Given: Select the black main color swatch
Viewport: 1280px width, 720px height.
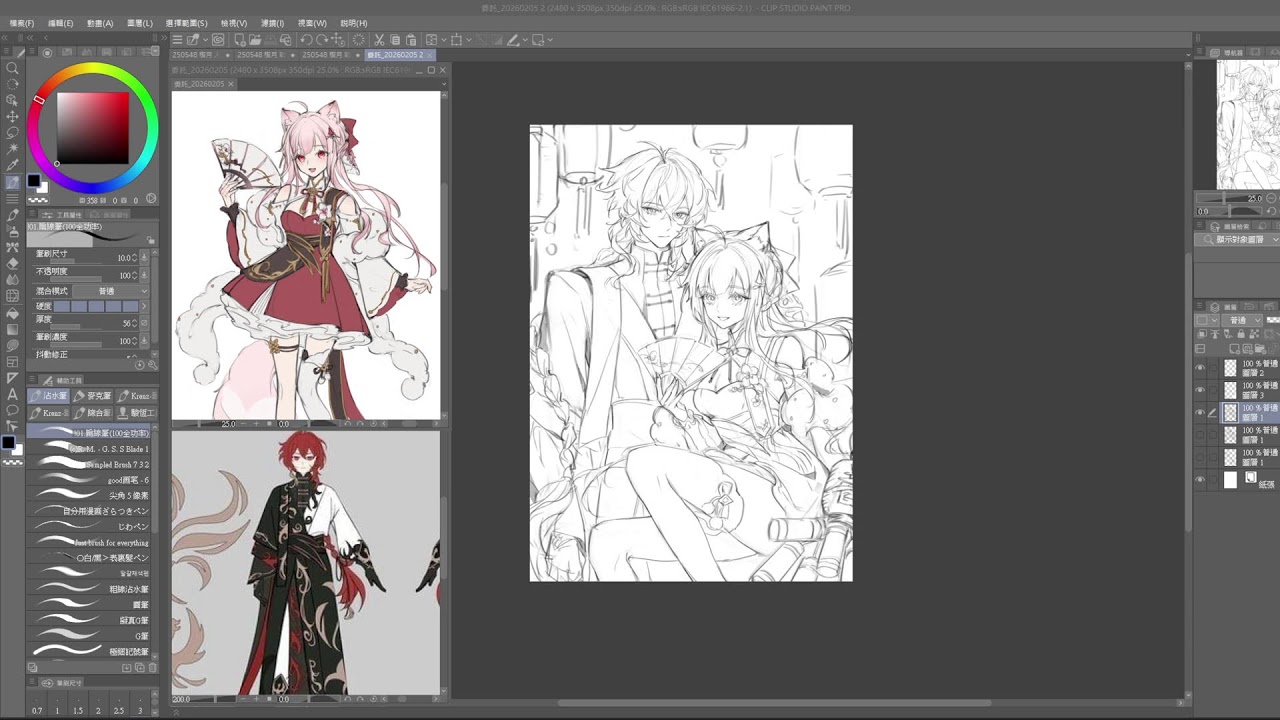Looking at the screenshot, I should pyautogui.click(x=34, y=181).
